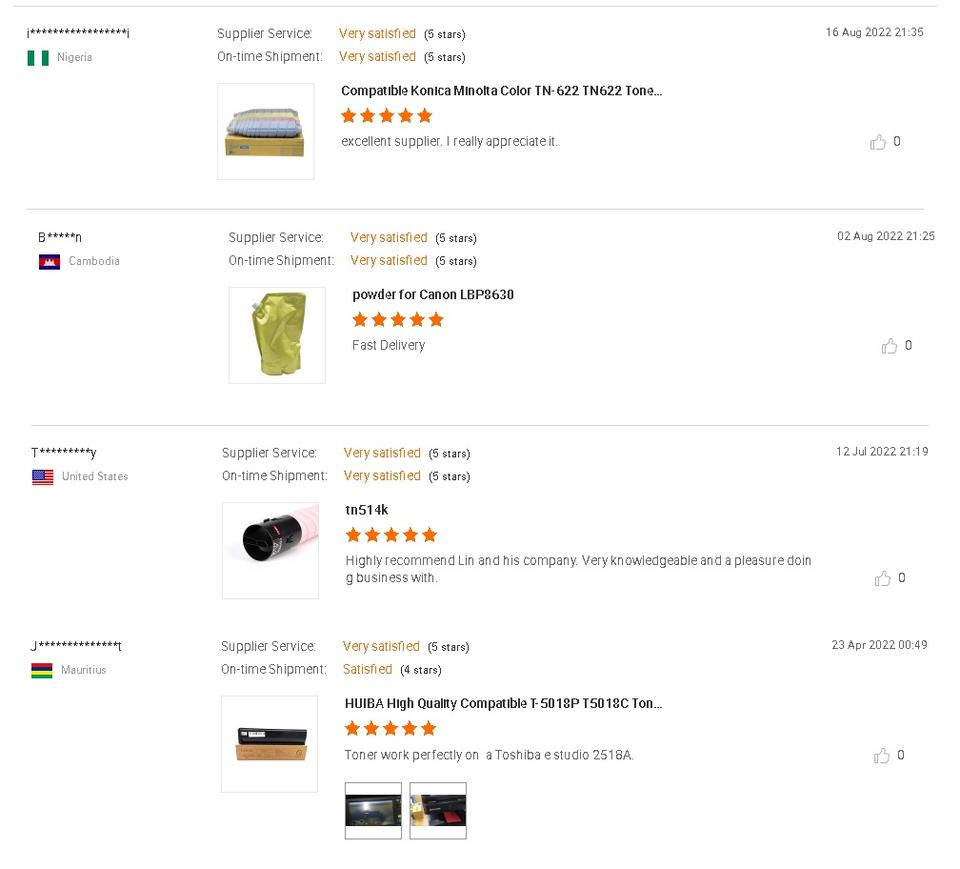Click five-star rating on Canon LBP8630 review
960x869 pixels.
pyautogui.click(x=398, y=320)
